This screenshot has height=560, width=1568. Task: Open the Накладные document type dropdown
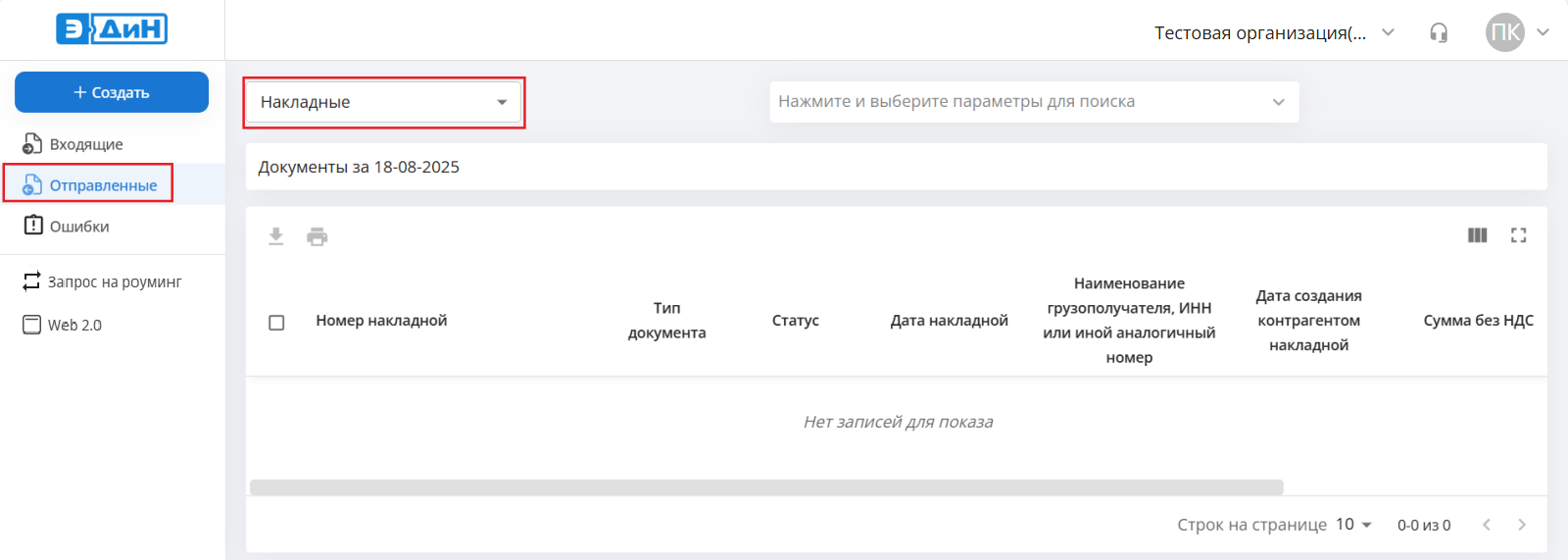[383, 102]
